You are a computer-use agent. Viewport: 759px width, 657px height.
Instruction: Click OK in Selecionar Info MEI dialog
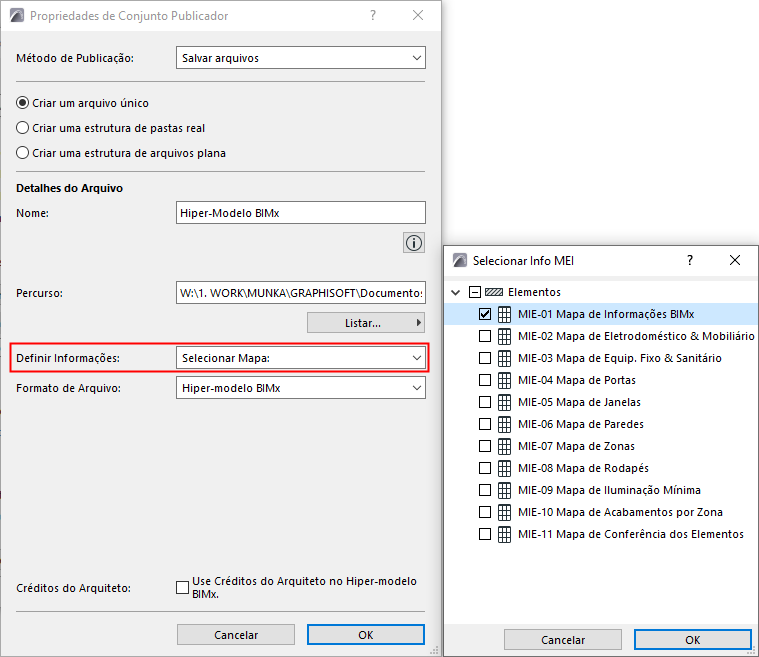[693, 640]
